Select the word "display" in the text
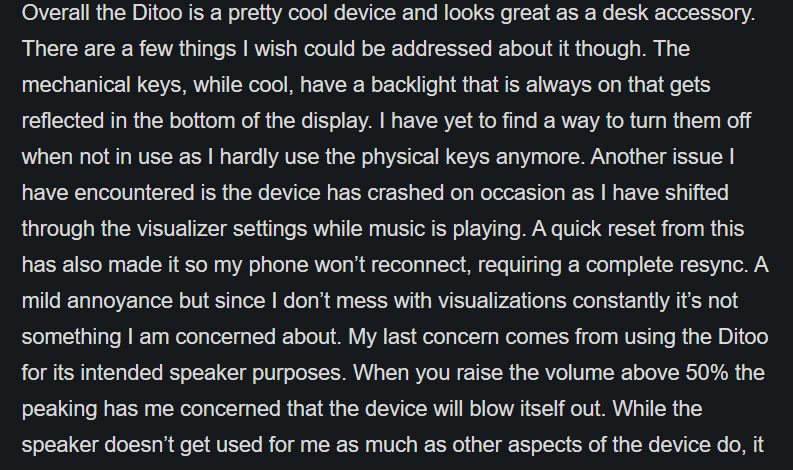The image size is (793, 470). [334, 121]
